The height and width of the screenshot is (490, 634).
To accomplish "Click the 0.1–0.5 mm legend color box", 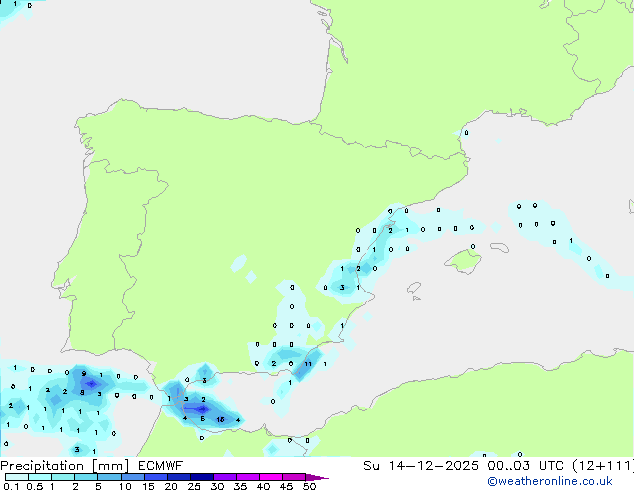I will (x=17, y=477).
